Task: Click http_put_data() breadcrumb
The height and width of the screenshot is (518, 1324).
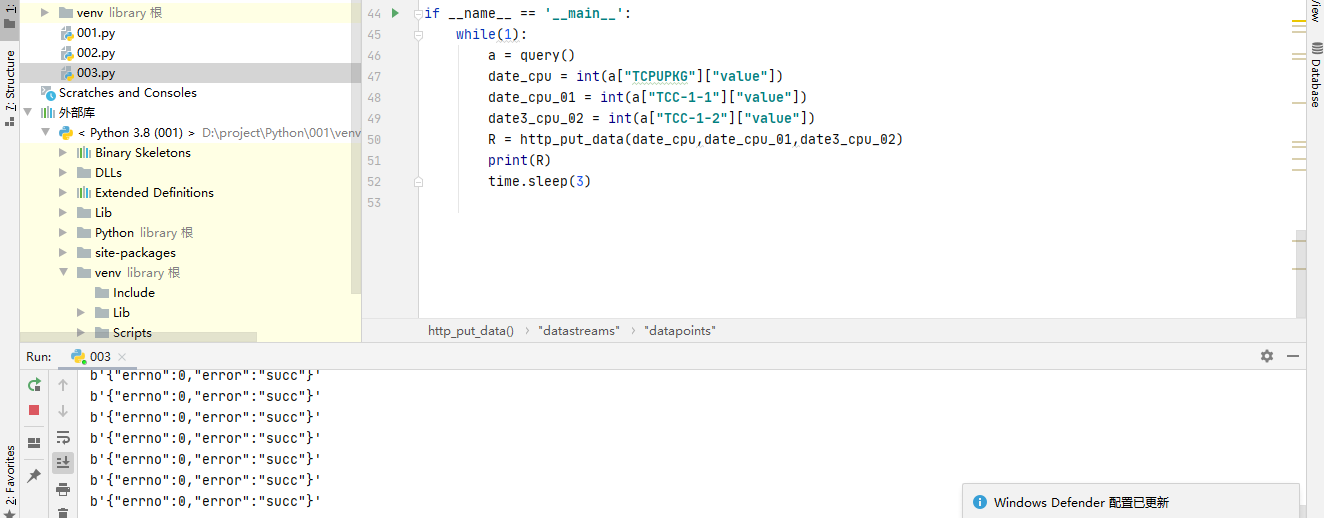Action: (x=470, y=330)
